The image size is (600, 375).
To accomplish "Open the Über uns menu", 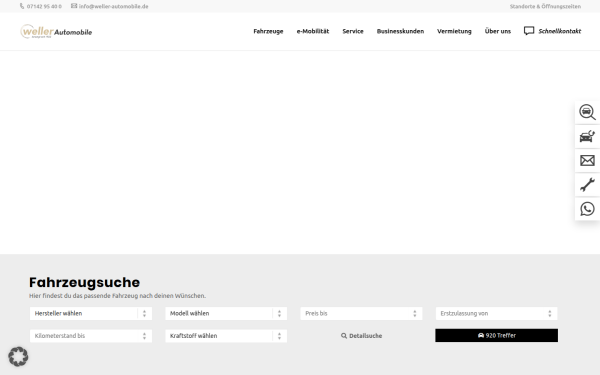I will point(497,31).
